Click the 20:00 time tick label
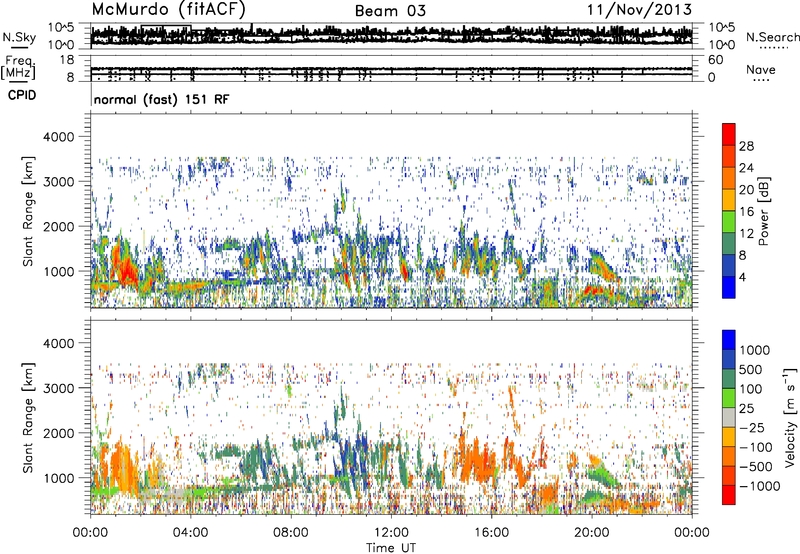This screenshot has width=800, height=554. click(x=591, y=533)
